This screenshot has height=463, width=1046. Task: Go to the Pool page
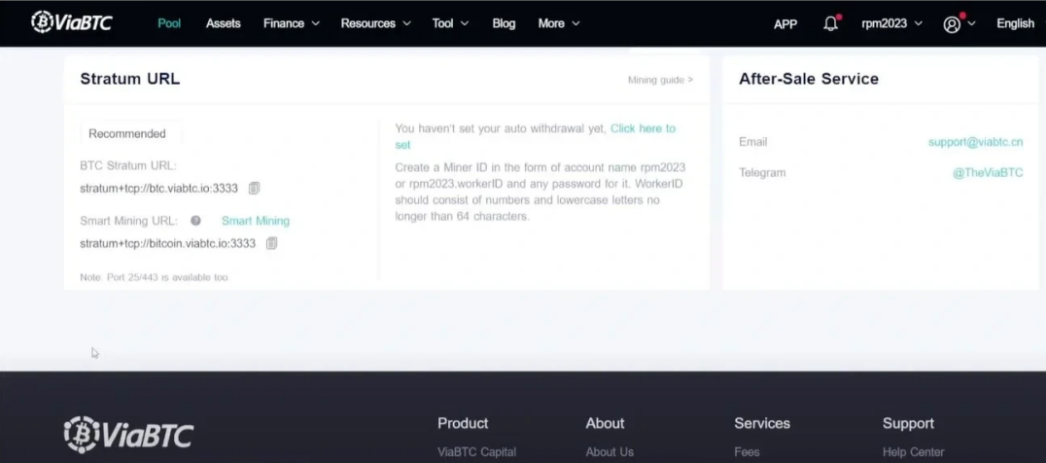169,23
